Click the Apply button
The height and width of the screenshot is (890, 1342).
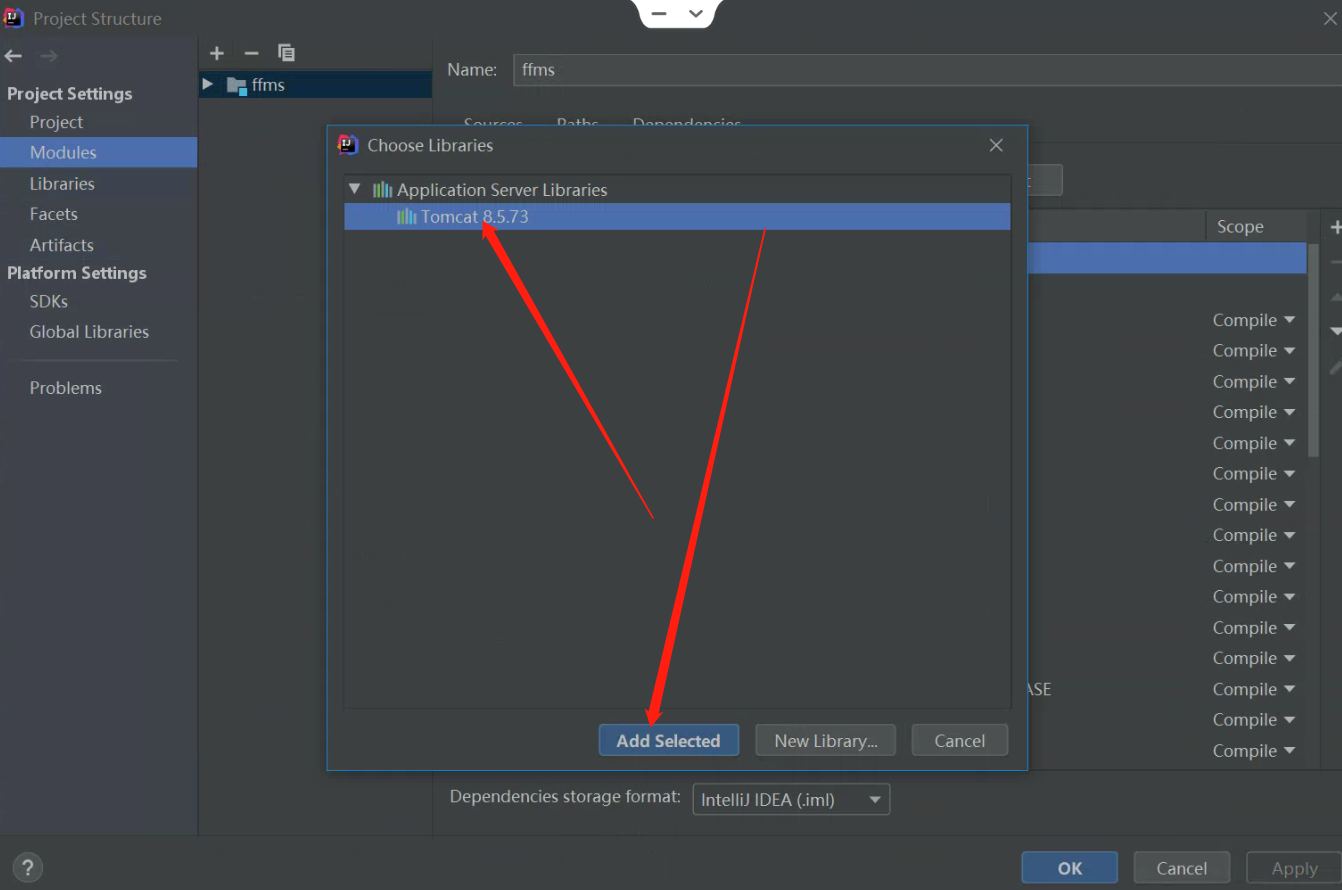(x=1294, y=868)
